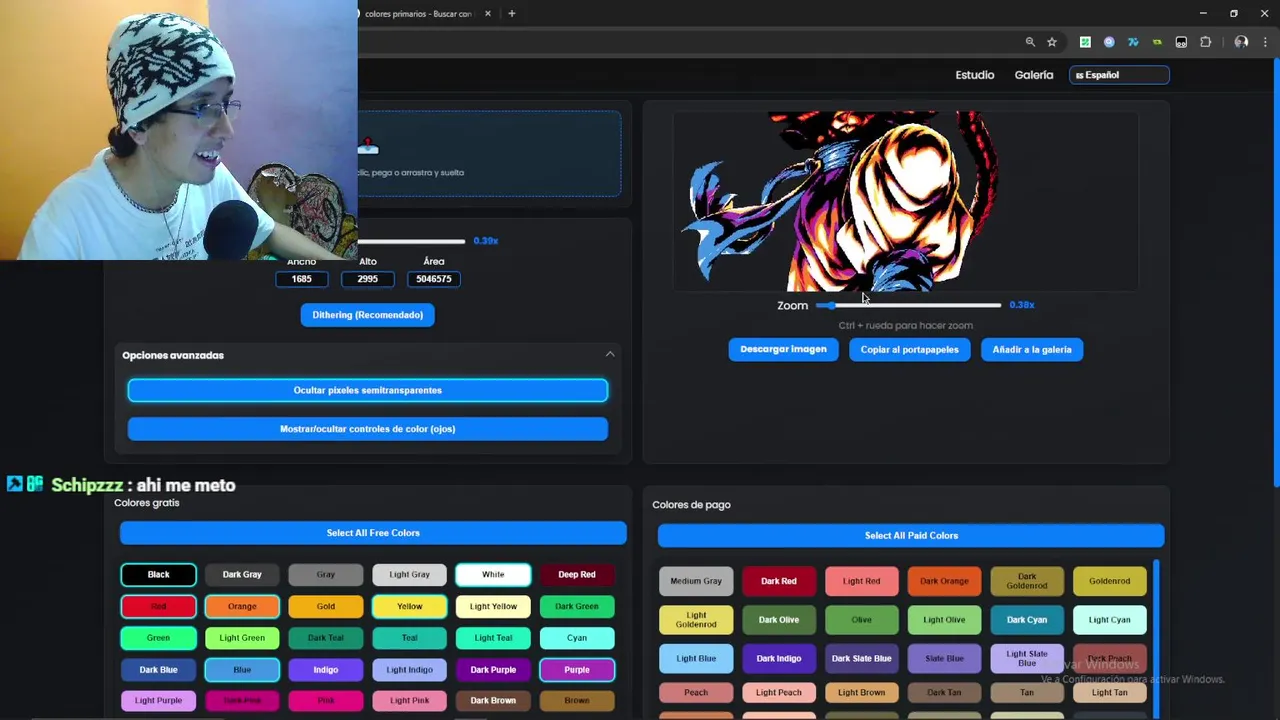
Task: Toggle the White color swatch
Action: click(493, 575)
